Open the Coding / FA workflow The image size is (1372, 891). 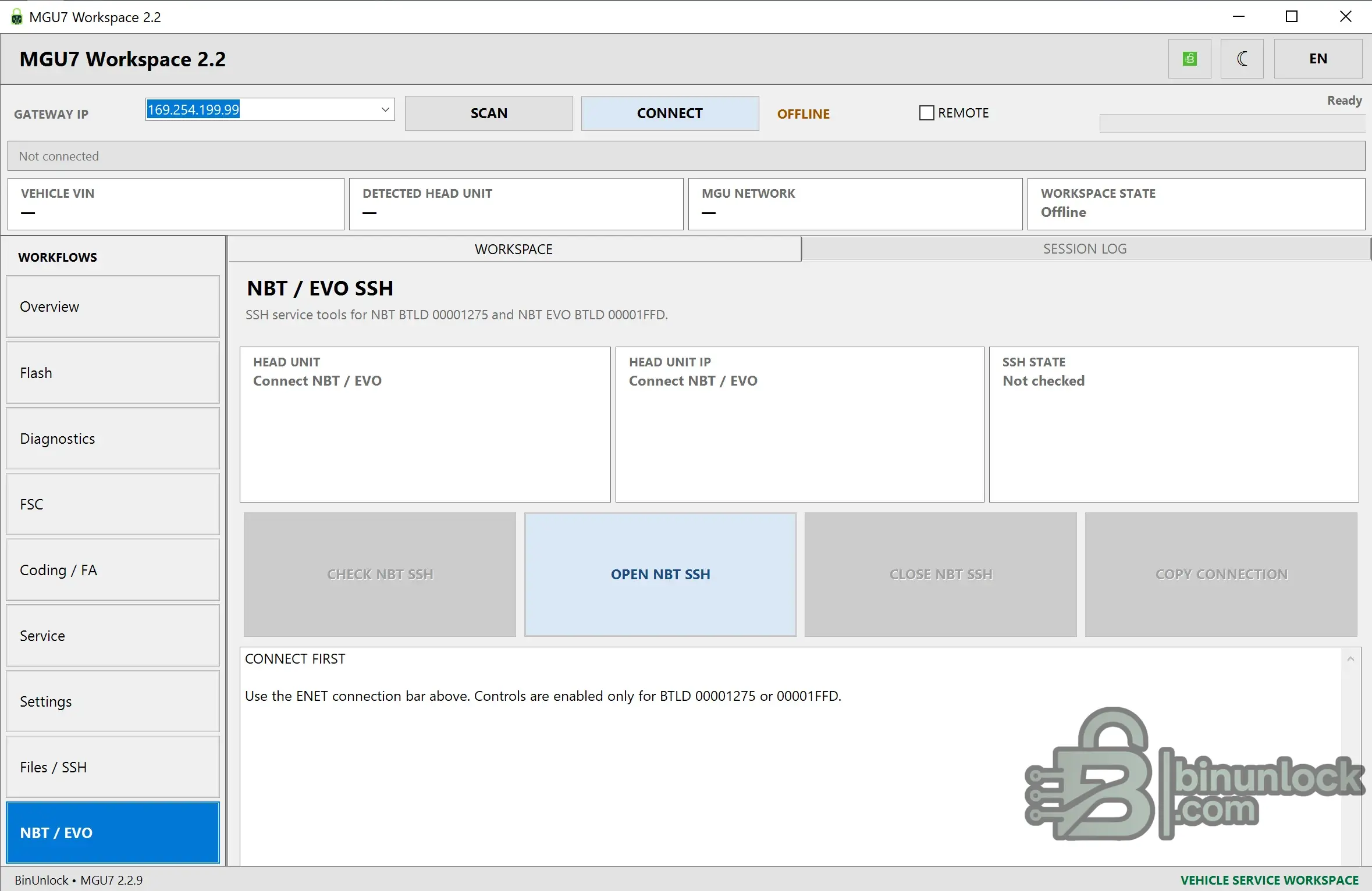[x=113, y=570]
